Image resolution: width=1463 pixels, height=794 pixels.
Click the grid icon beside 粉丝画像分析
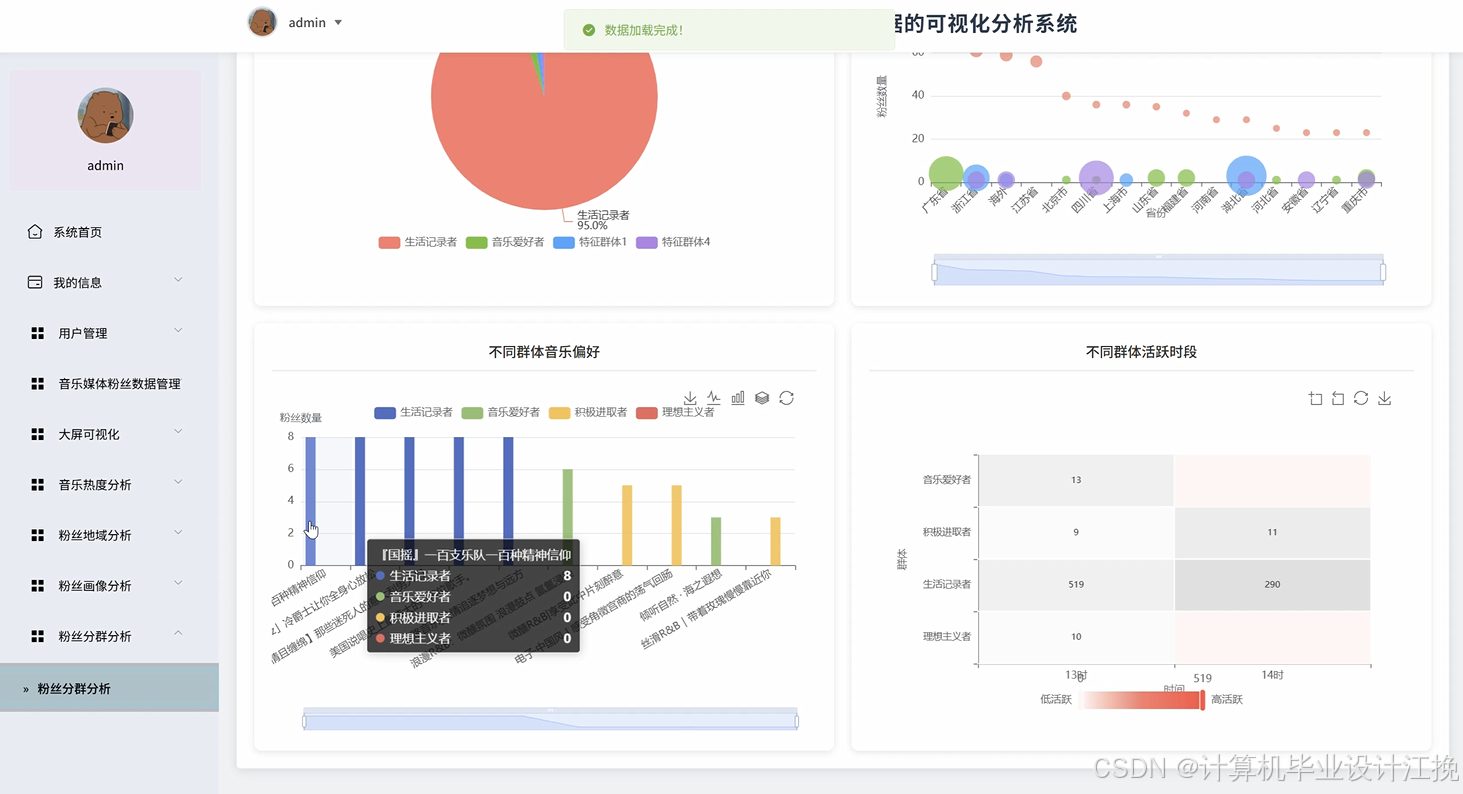38,586
